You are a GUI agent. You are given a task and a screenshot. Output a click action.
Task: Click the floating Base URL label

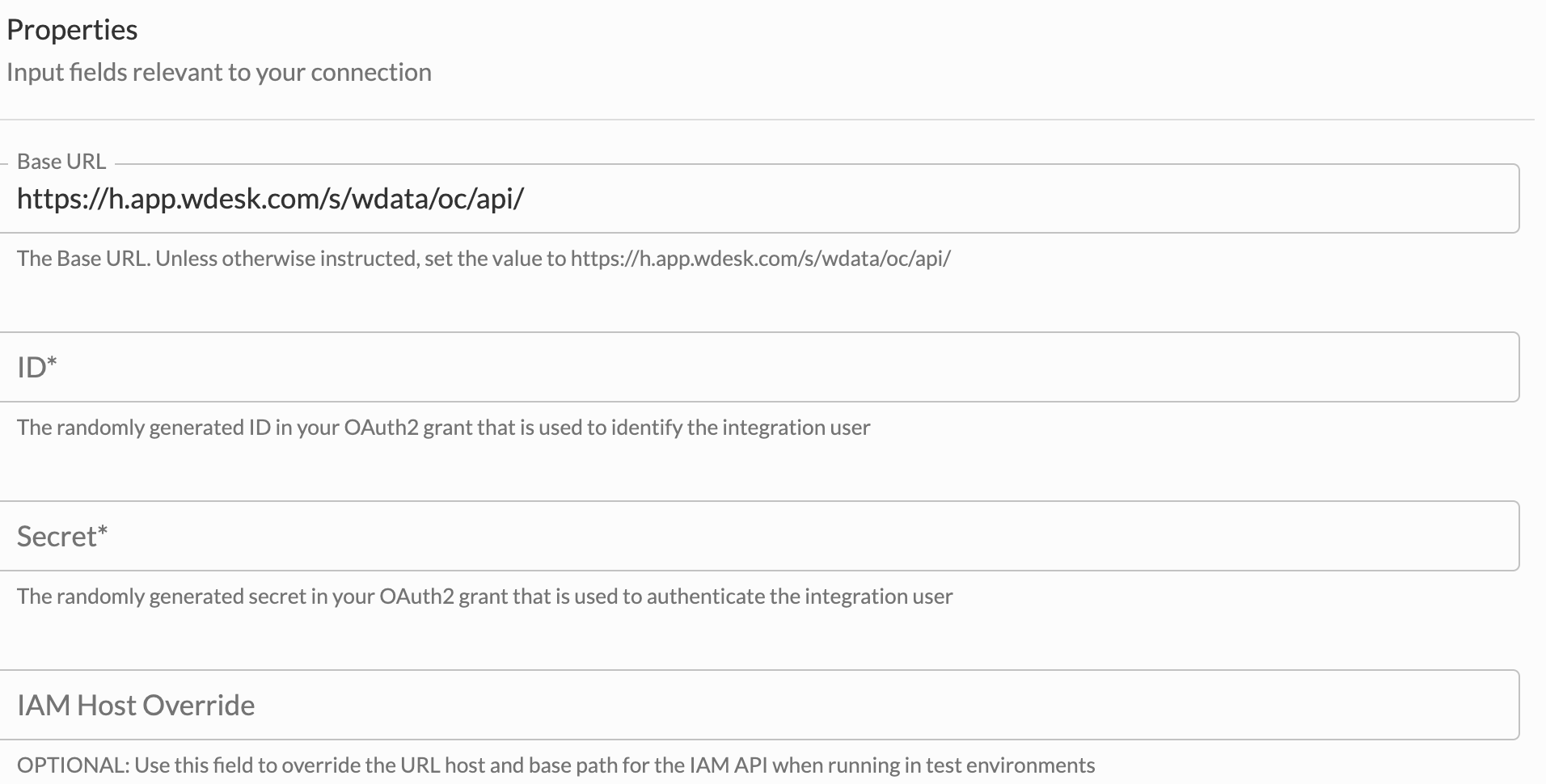coord(61,162)
